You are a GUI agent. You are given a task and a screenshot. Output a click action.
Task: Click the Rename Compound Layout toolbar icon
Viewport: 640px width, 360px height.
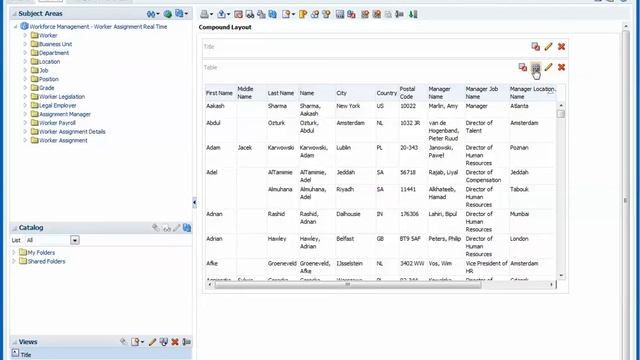(400, 14)
